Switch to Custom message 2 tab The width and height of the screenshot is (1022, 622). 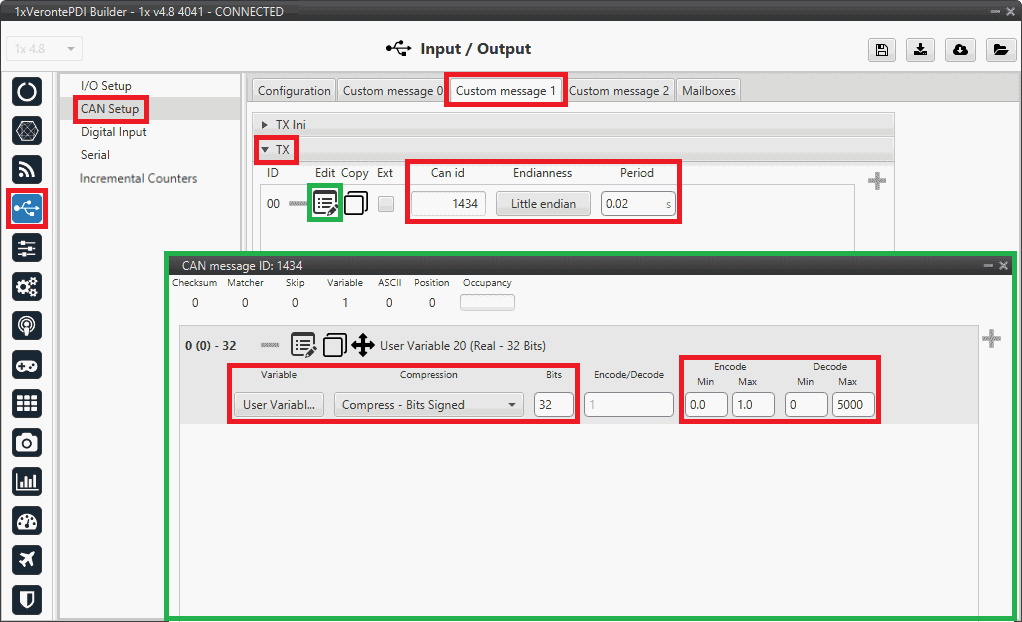click(619, 91)
